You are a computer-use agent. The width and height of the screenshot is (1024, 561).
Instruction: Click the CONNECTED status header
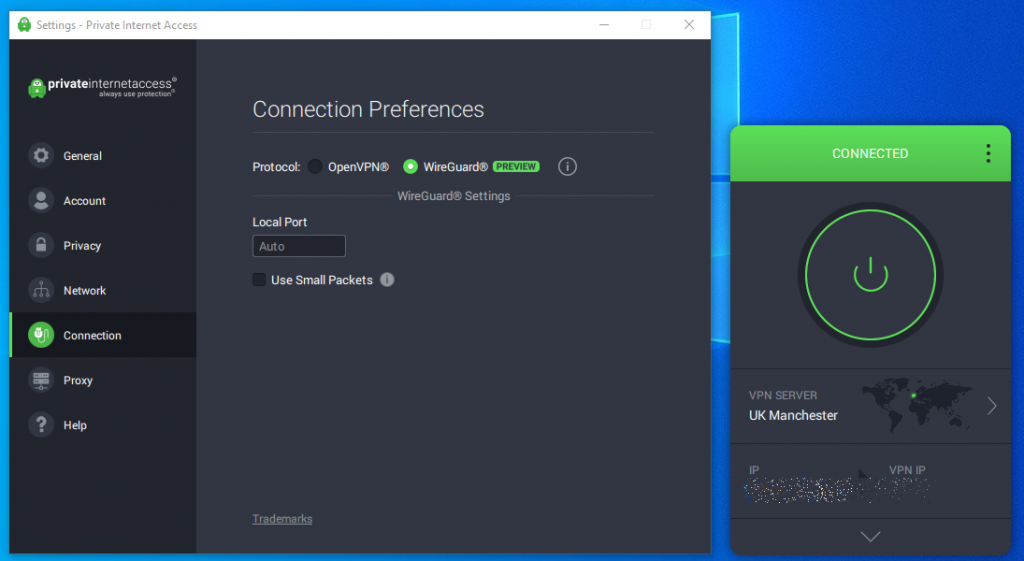coord(870,153)
